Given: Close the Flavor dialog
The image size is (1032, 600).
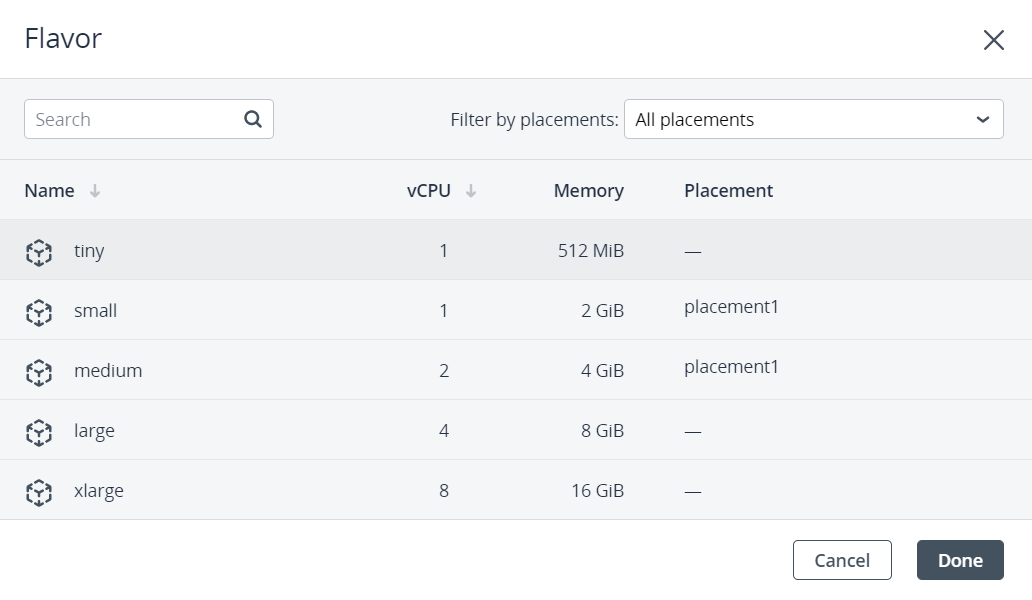Looking at the screenshot, I should click(993, 40).
